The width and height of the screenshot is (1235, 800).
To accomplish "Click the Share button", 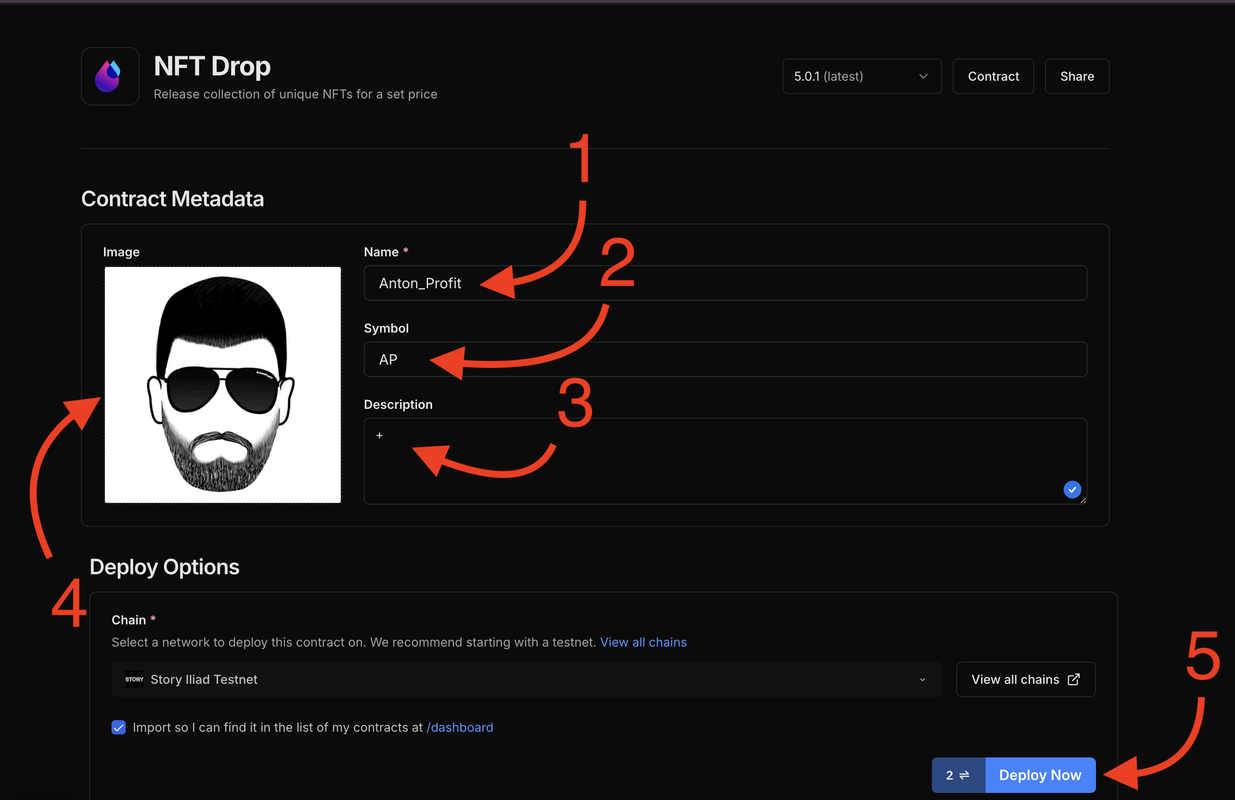I will (1077, 76).
